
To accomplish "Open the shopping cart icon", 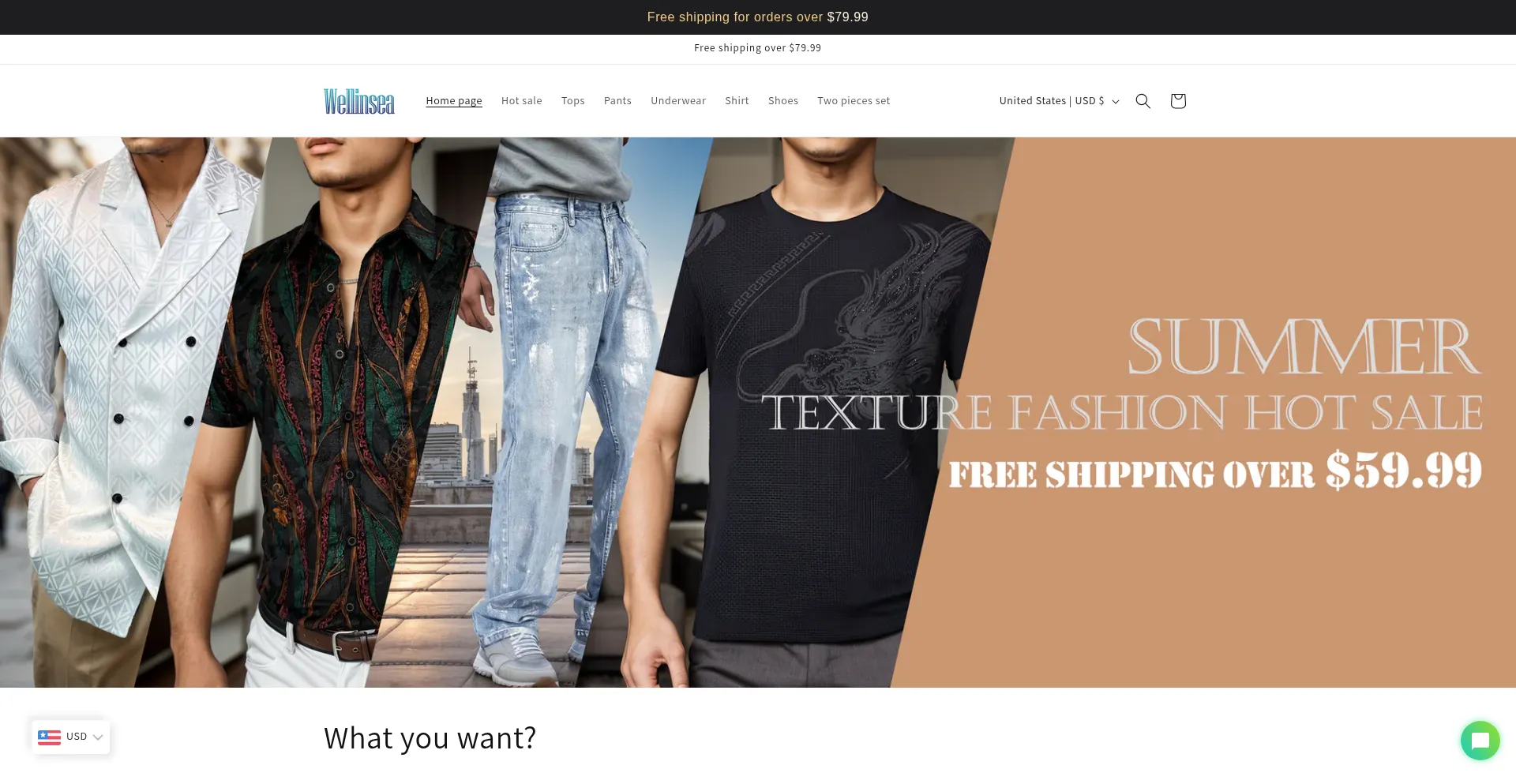I will (x=1178, y=101).
